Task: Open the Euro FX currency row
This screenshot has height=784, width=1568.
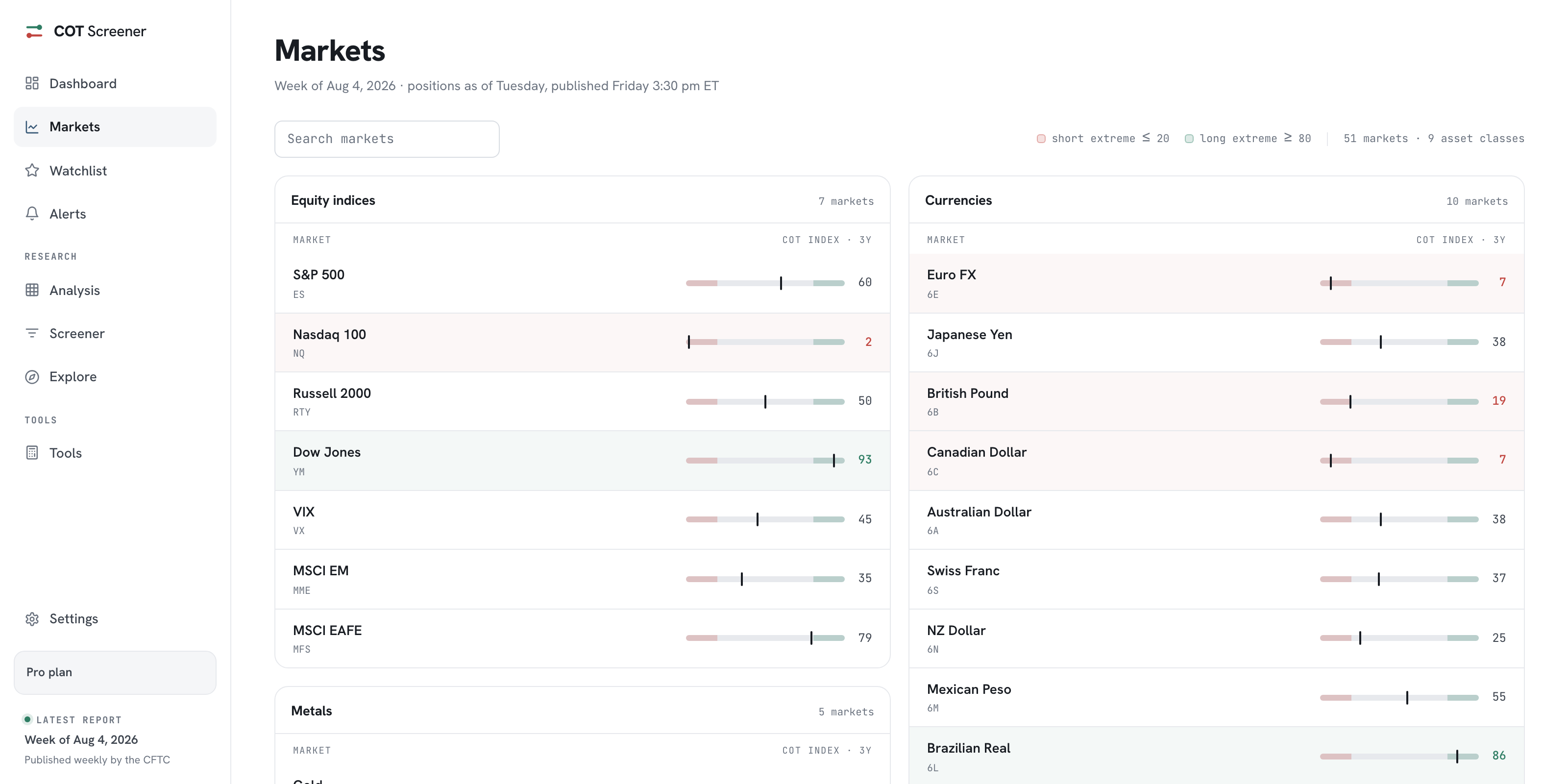Action: (1216, 283)
